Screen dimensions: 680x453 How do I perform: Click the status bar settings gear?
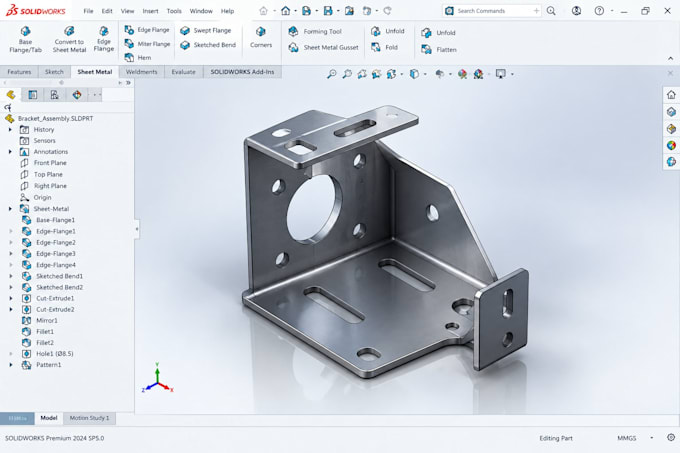(671, 437)
